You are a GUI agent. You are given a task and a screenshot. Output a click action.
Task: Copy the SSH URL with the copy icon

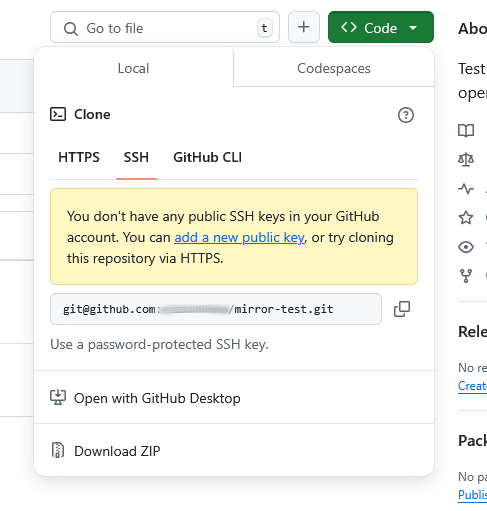[x=402, y=309]
